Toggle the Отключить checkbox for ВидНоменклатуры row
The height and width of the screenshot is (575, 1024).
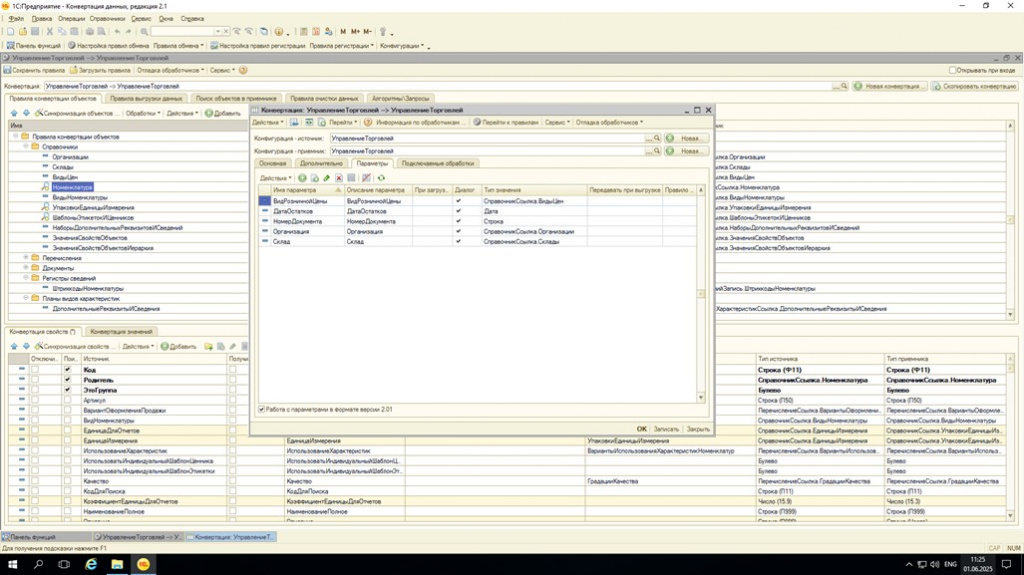35,420
